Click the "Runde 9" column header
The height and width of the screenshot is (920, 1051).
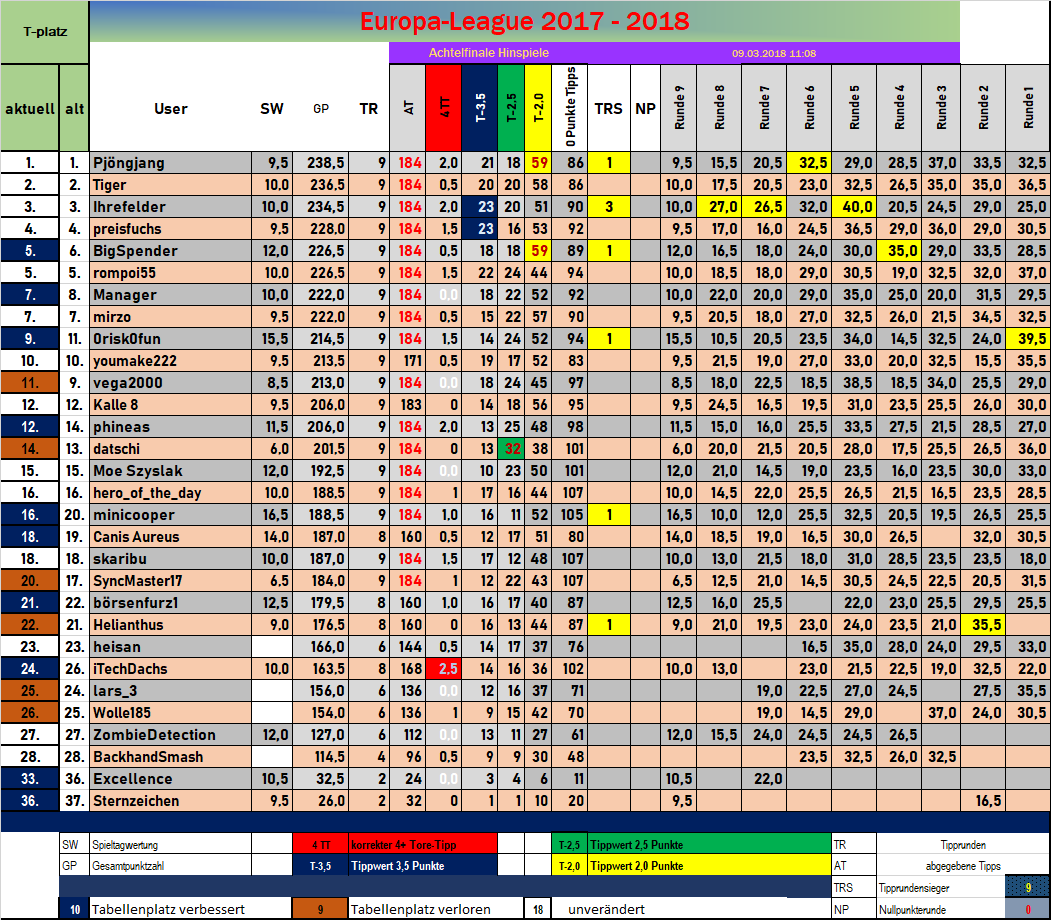[680, 108]
